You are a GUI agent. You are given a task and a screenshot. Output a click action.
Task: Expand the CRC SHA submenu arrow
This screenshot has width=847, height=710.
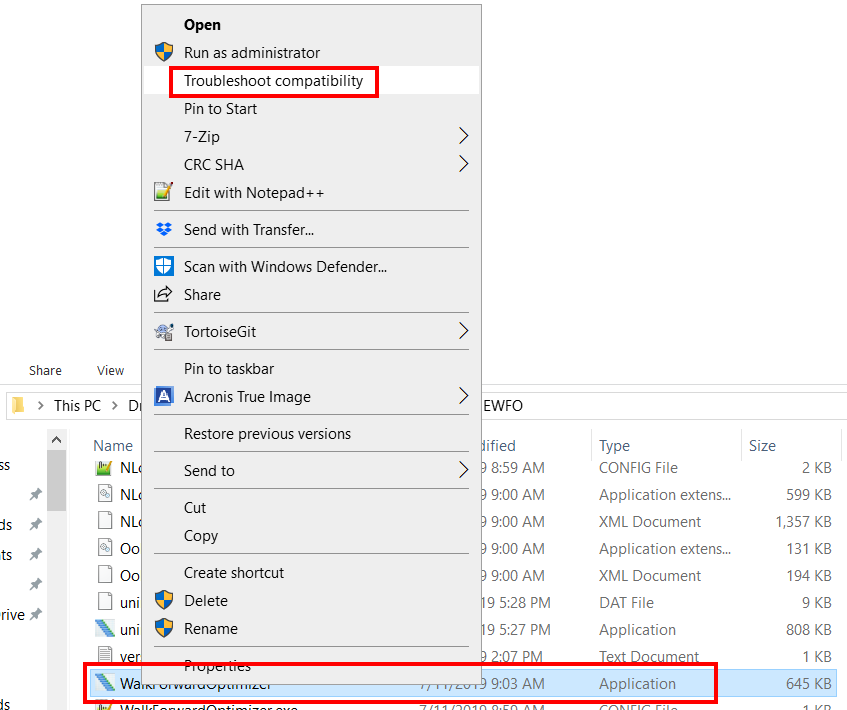click(x=463, y=164)
